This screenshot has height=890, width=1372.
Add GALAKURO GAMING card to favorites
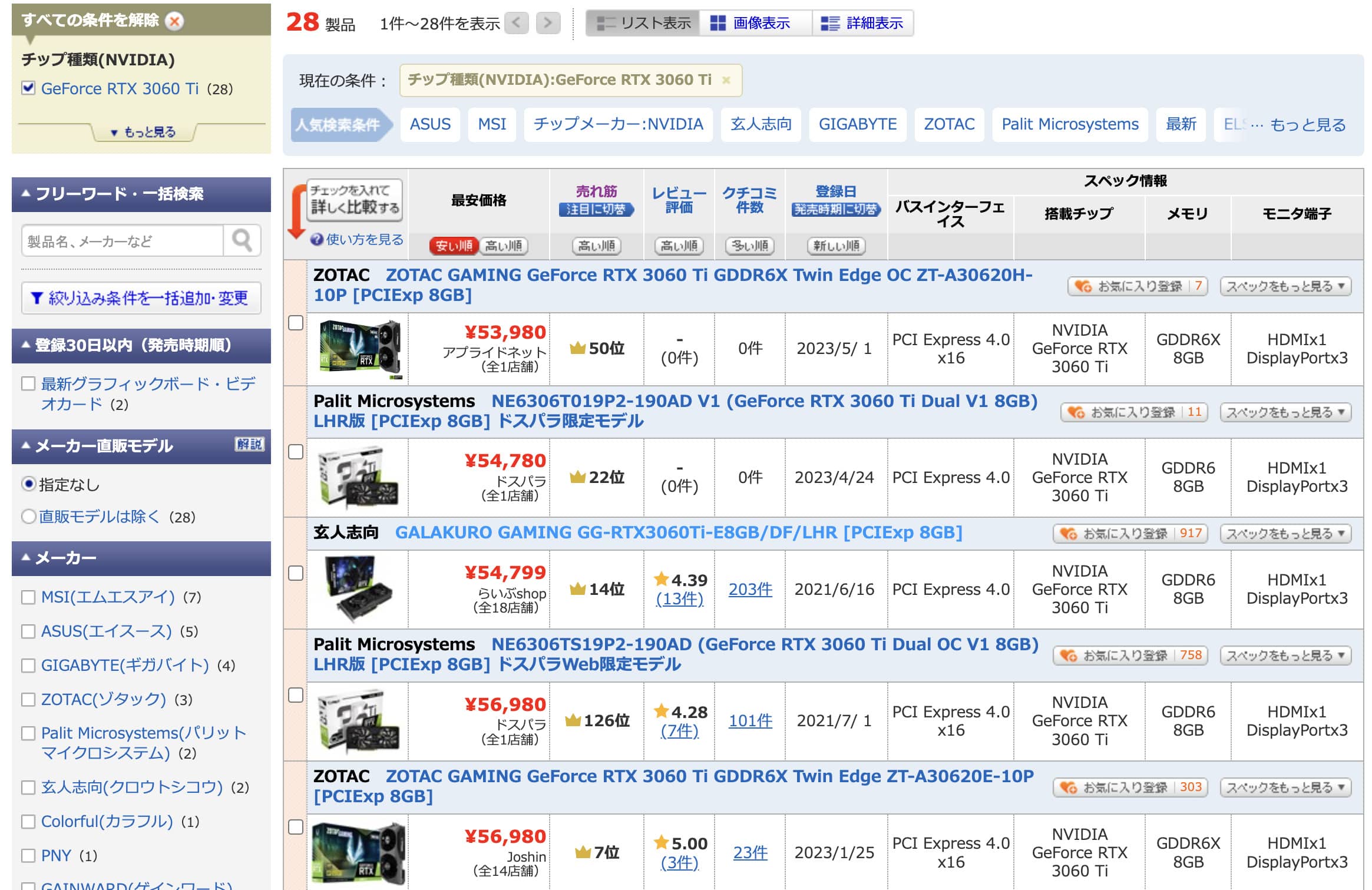click(x=1130, y=534)
